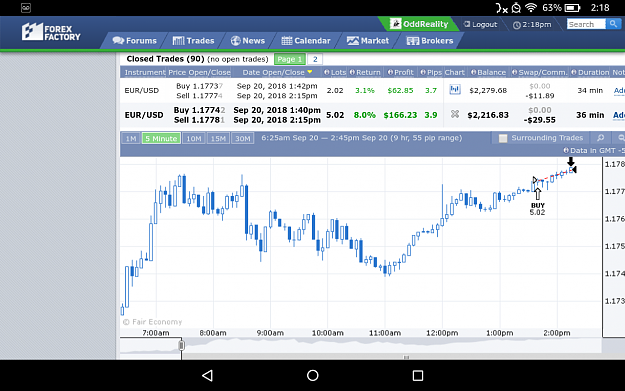Close chart of the $166.23 trade
Screen dimensions: 625x391
point(455,114)
